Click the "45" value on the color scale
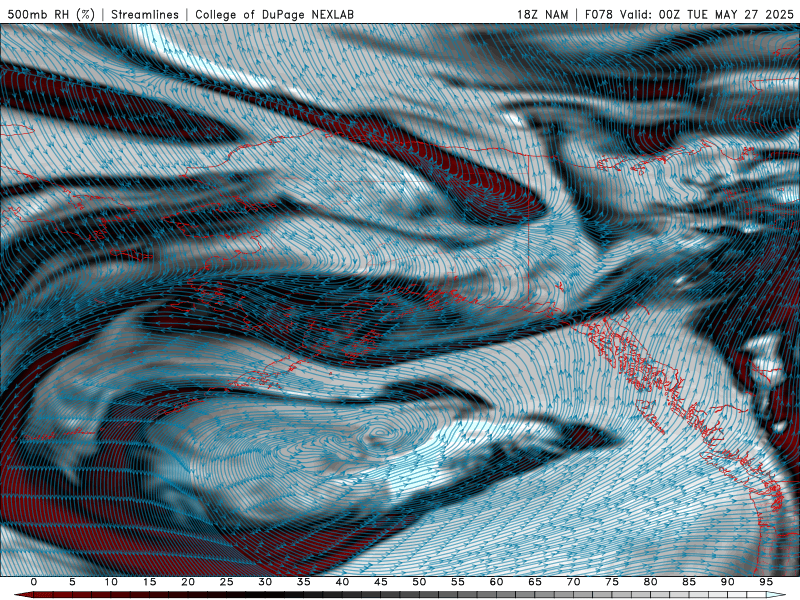This screenshot has width=800, height=600. pos(381,582)
